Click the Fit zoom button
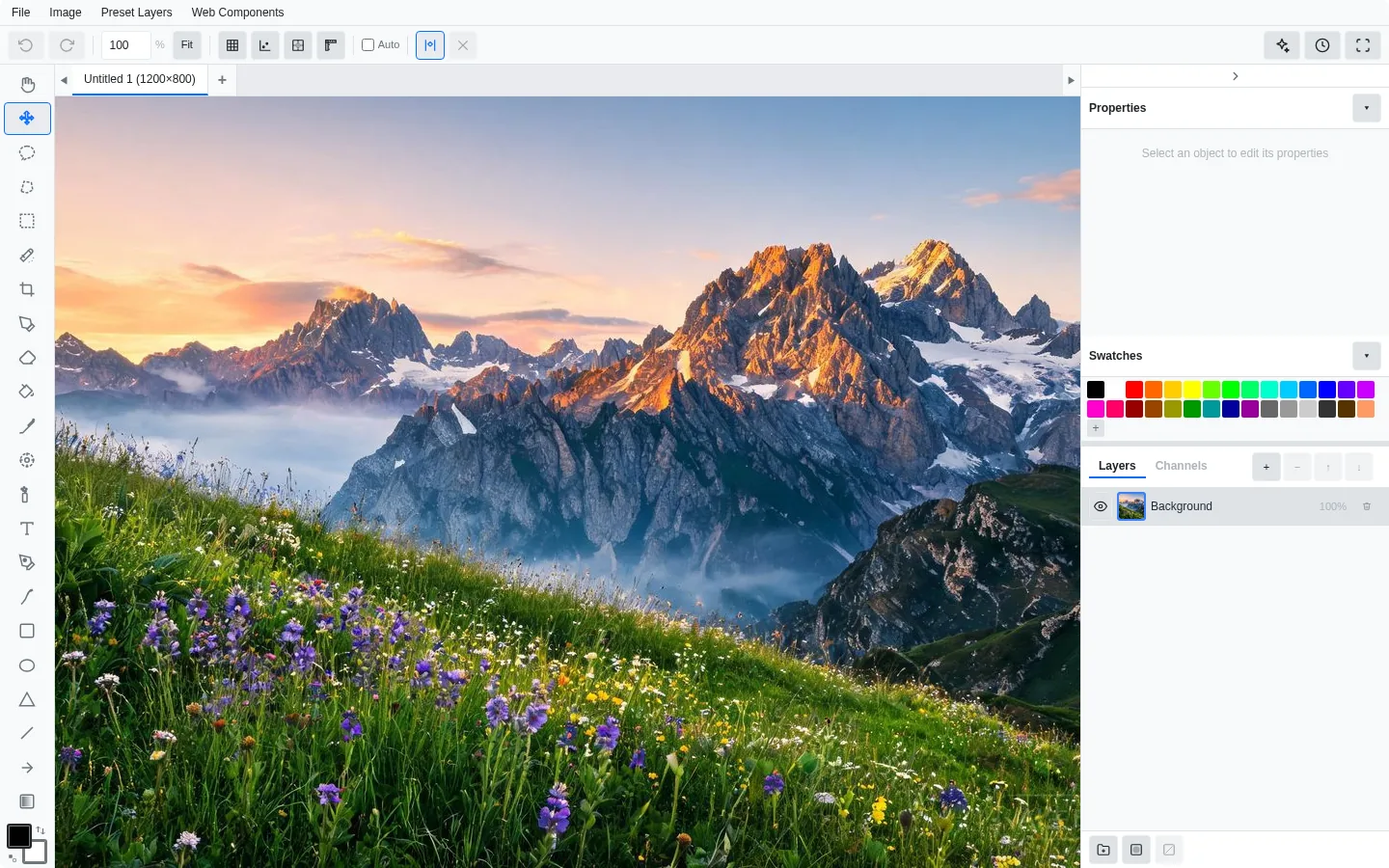This screenshot has height=868, width=1389. 187,45
